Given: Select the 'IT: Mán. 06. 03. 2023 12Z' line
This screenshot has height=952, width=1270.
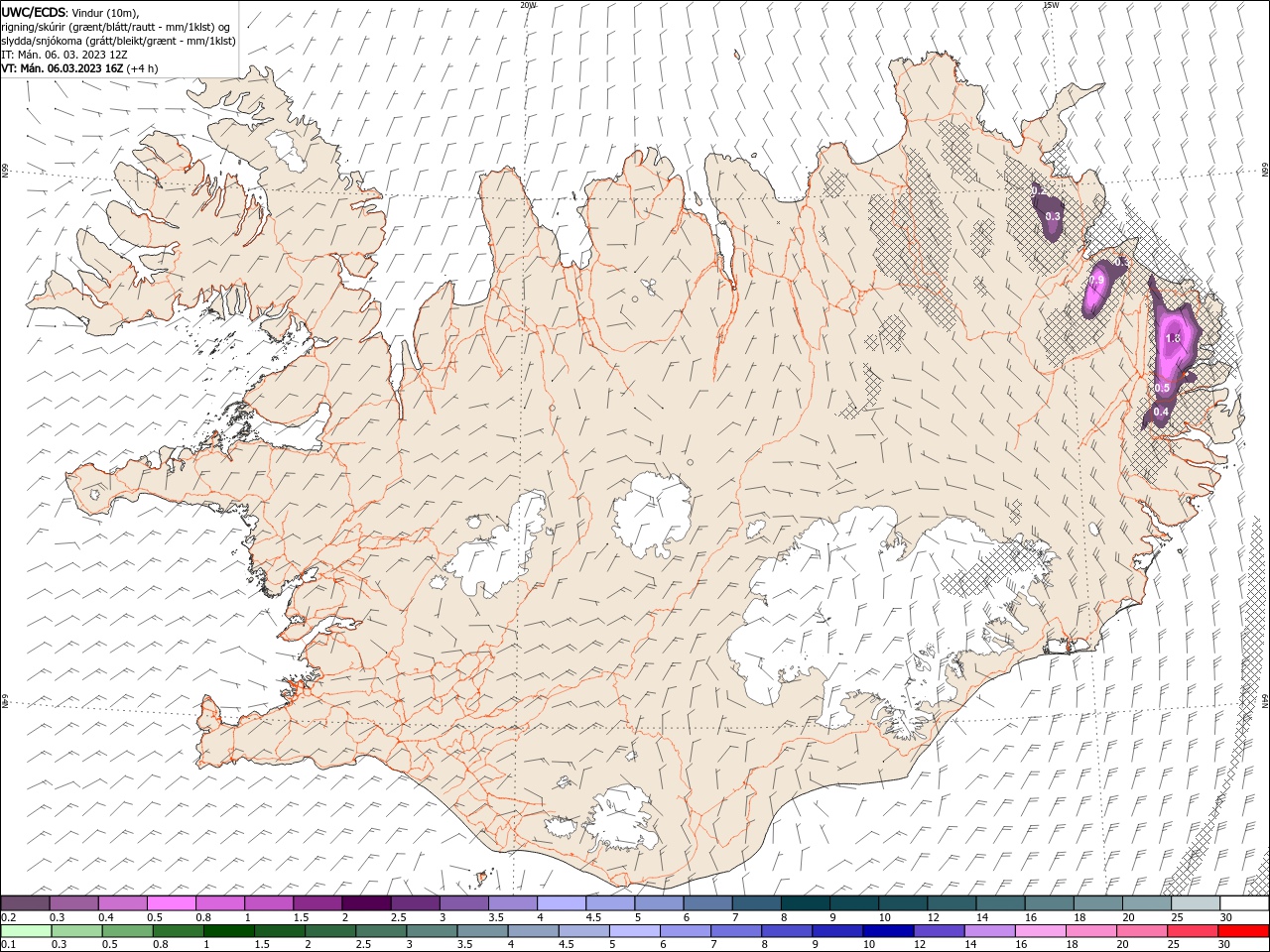Looking at the screenshot, I should click(64, 54).
